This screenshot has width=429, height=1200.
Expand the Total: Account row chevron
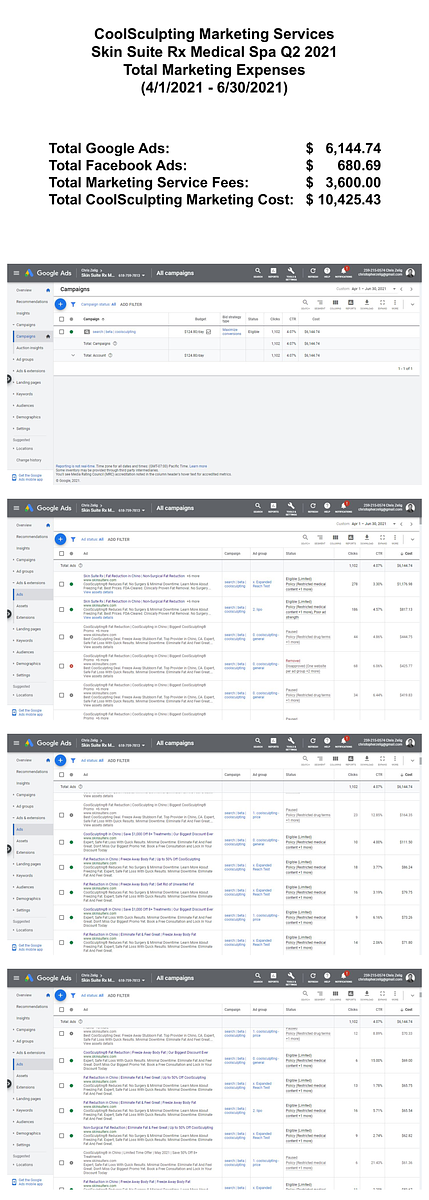(73, 354)
